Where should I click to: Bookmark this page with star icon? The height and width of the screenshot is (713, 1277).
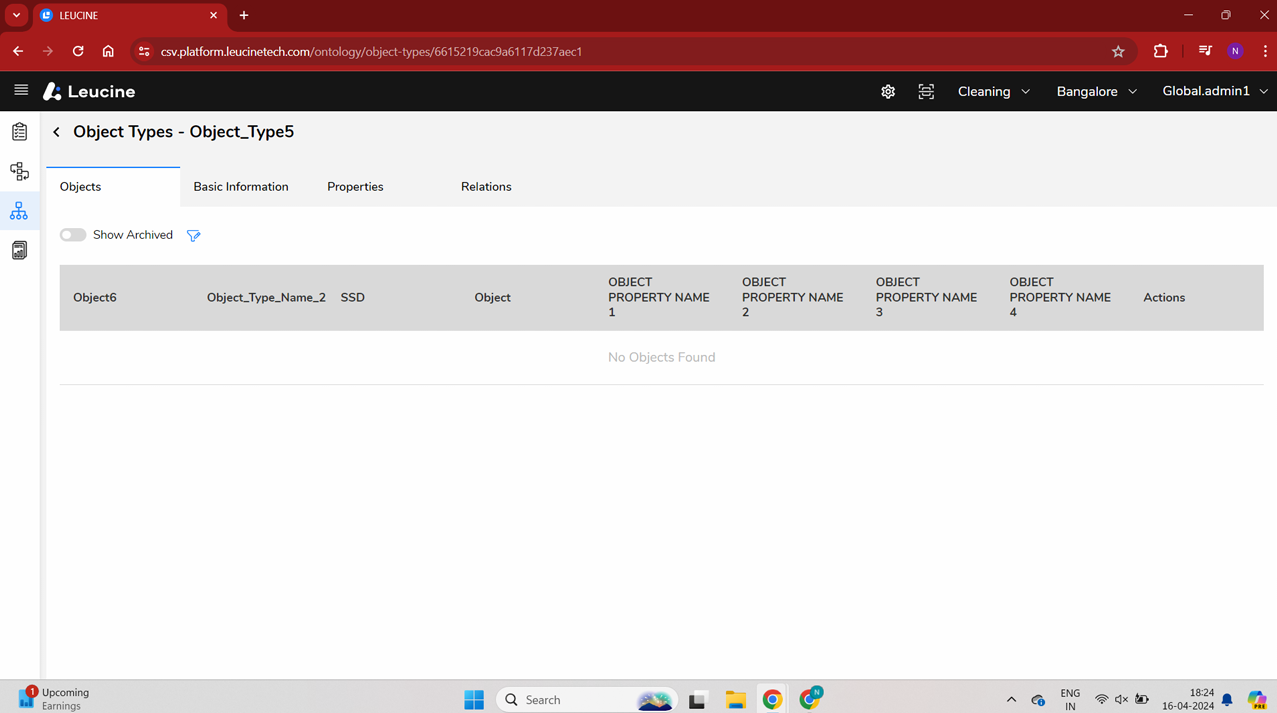pyautogui.click(x=1118, y=51)
